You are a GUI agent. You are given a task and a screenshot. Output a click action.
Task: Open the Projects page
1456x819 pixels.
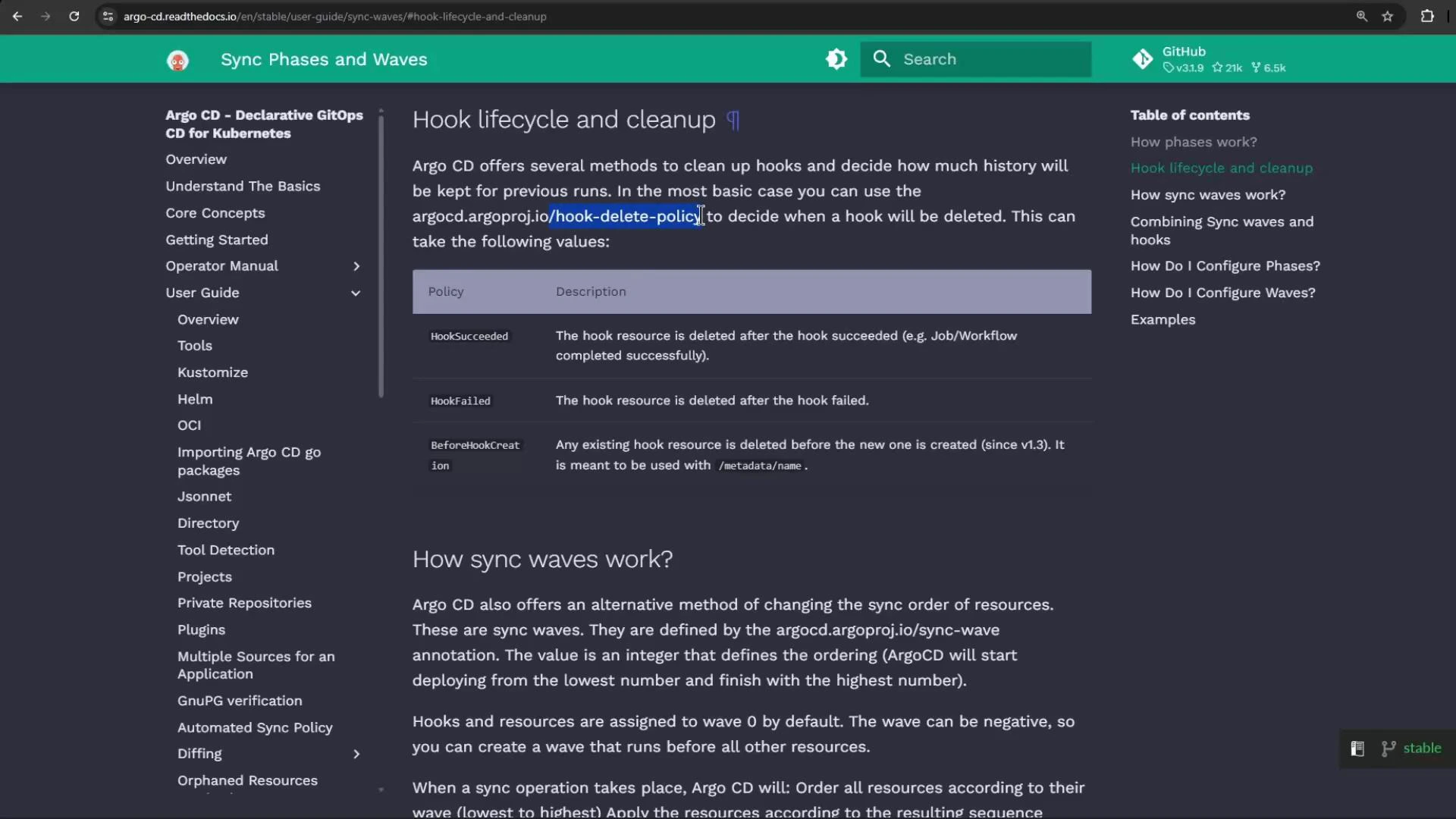tap(204, 577)
